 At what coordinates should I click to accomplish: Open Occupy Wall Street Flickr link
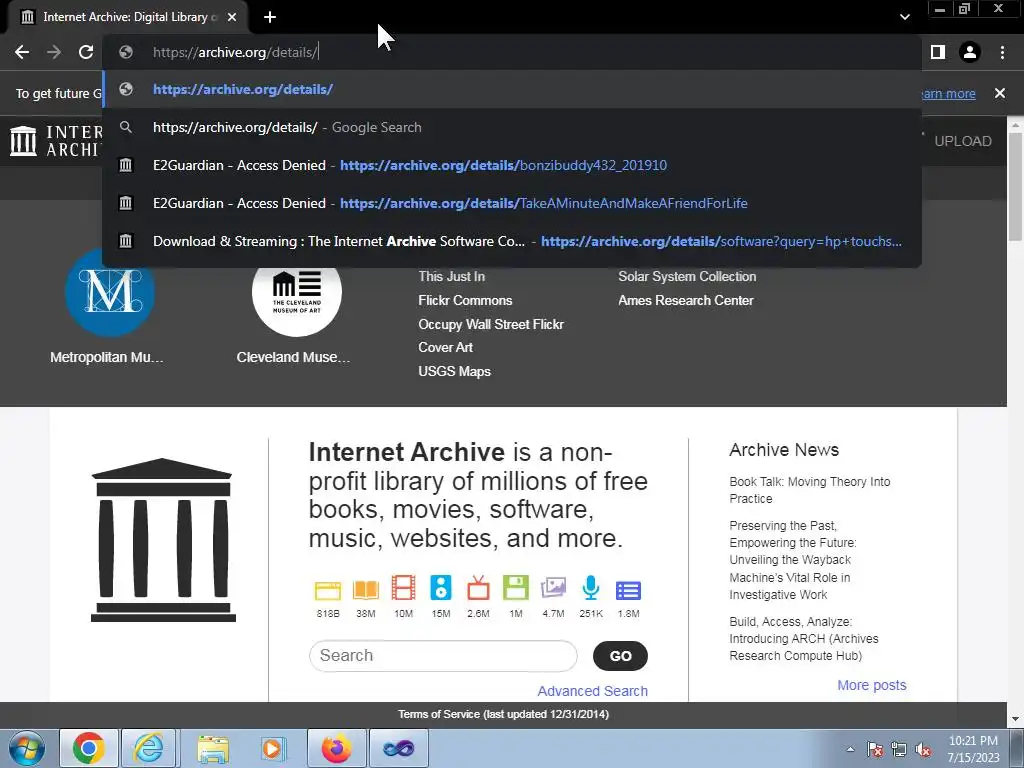point(490,324)
